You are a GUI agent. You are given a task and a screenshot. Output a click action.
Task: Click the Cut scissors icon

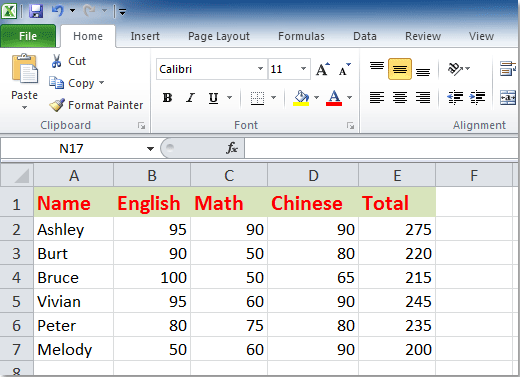point(56,61)
